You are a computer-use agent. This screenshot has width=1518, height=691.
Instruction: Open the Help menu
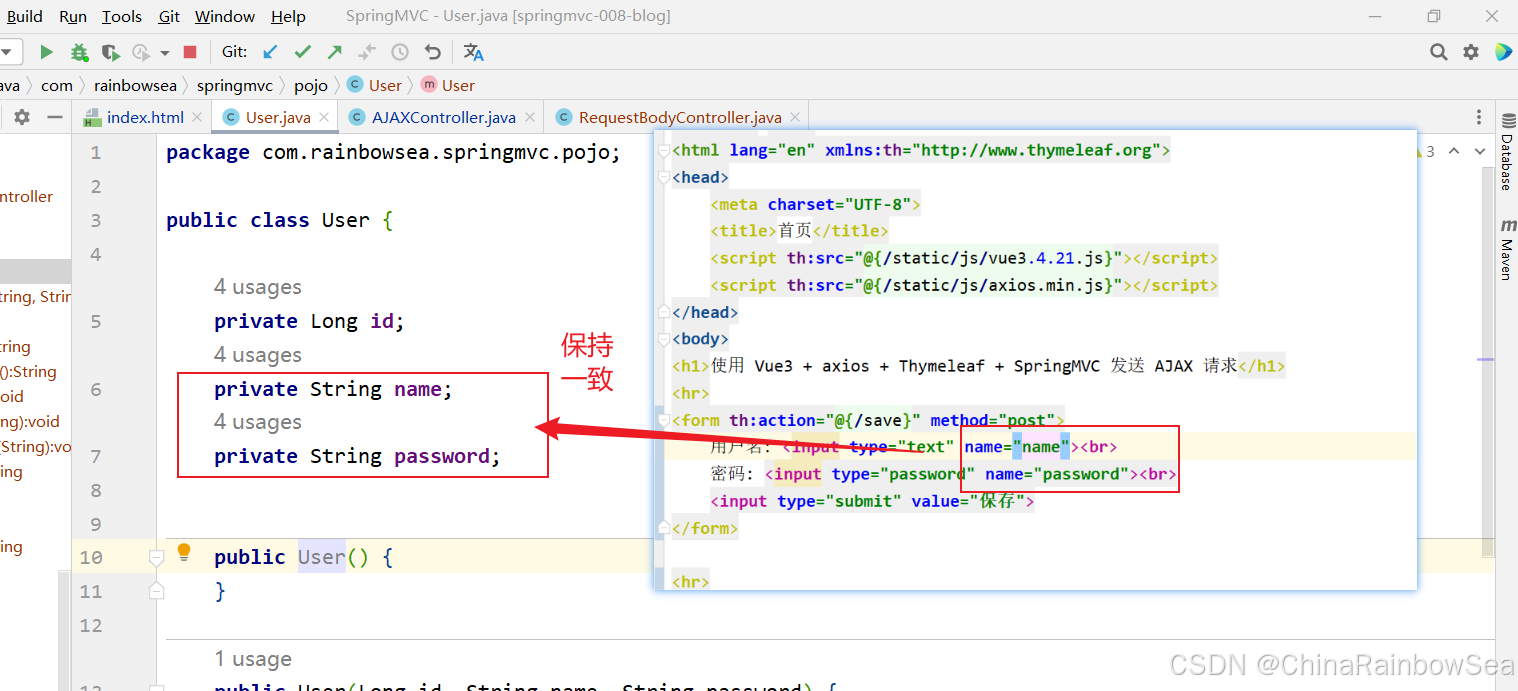[289, 16]
